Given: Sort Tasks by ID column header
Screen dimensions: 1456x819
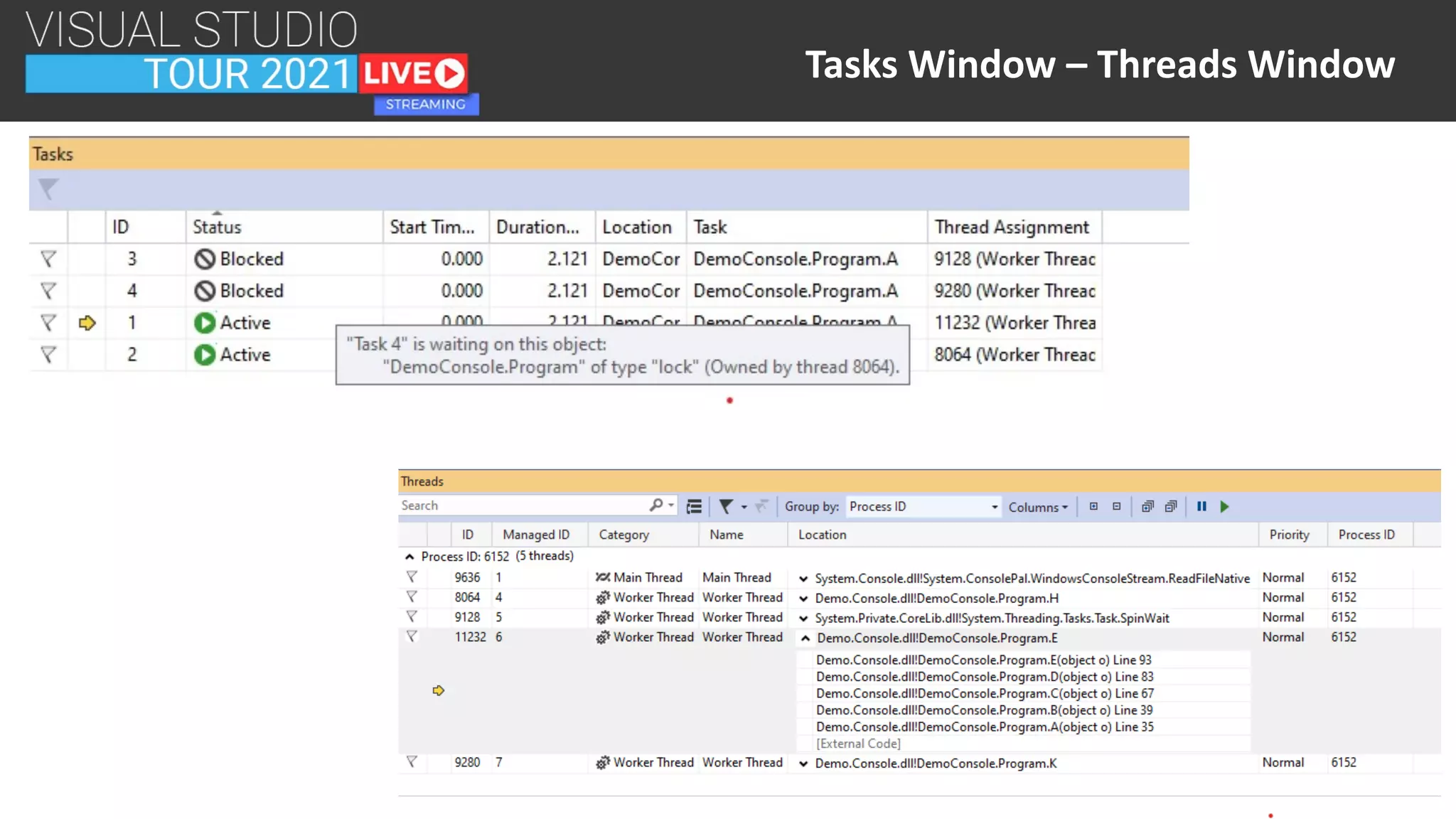Looking at the screenshot, I should pos(146,227).
